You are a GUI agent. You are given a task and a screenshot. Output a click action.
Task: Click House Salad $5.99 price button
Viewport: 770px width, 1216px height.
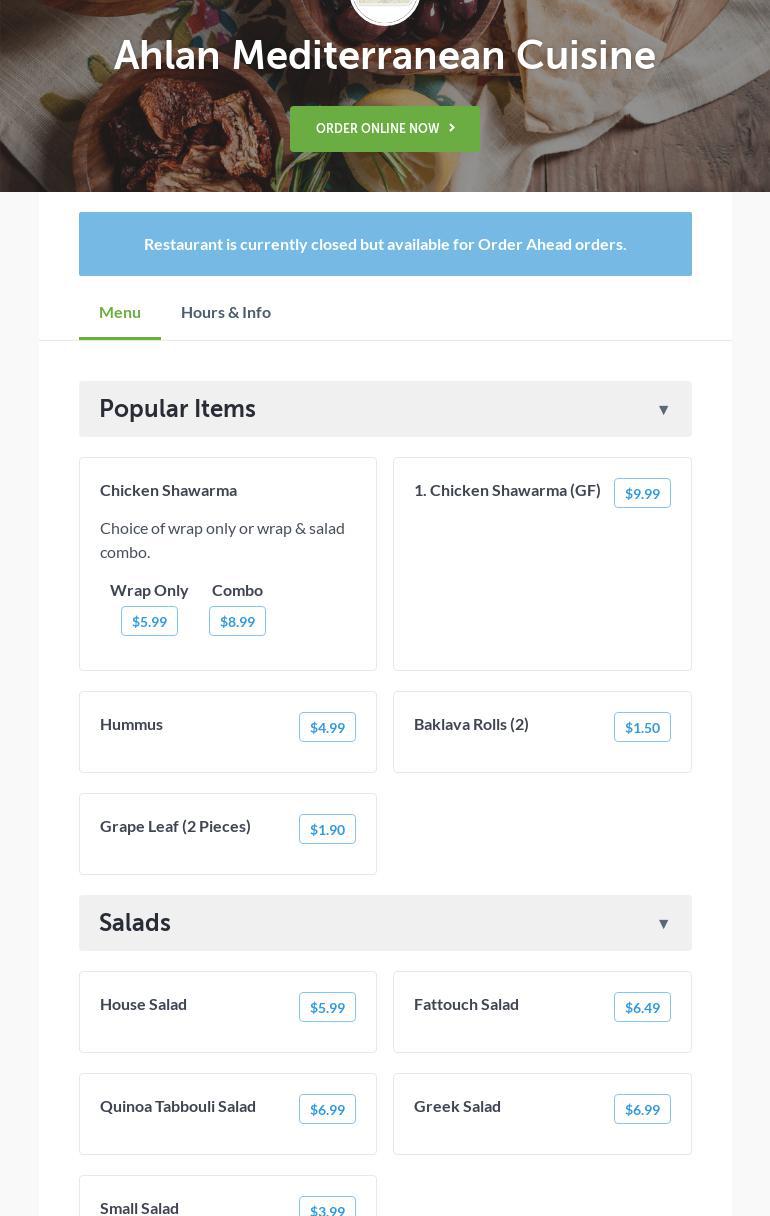[x=327, y=1007]
